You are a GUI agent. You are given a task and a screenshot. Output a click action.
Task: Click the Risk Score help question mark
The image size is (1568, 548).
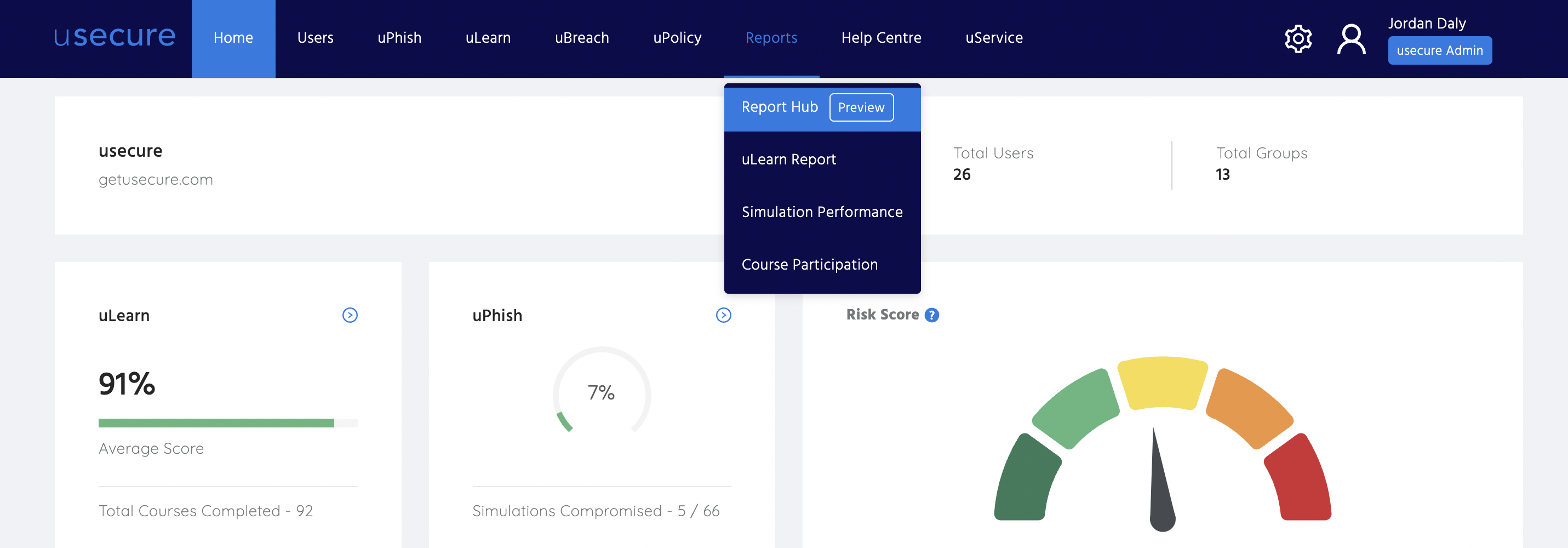(933, 315)
